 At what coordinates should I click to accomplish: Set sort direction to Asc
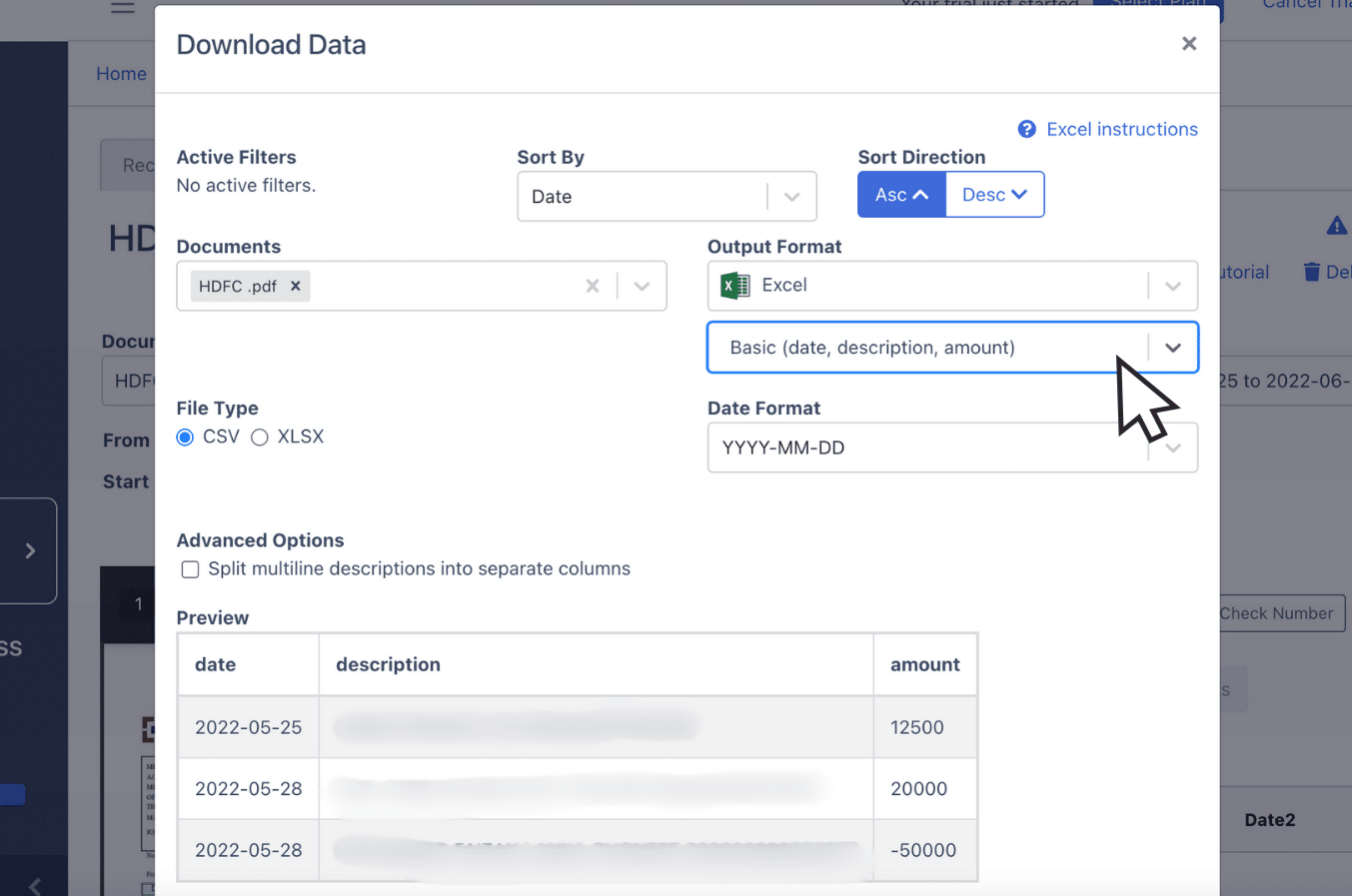(900, 195)
